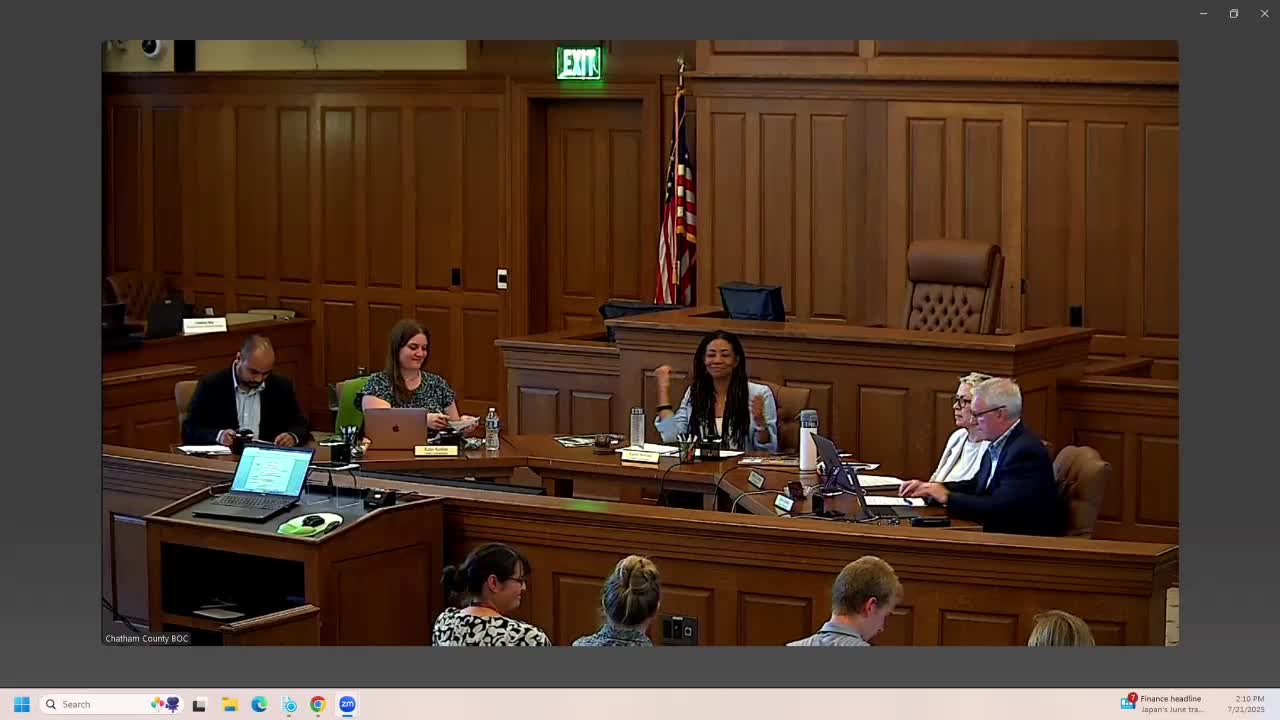Open File Explorer from the taskbar
The image size is (1280, 720).
(x=229, y=704)
